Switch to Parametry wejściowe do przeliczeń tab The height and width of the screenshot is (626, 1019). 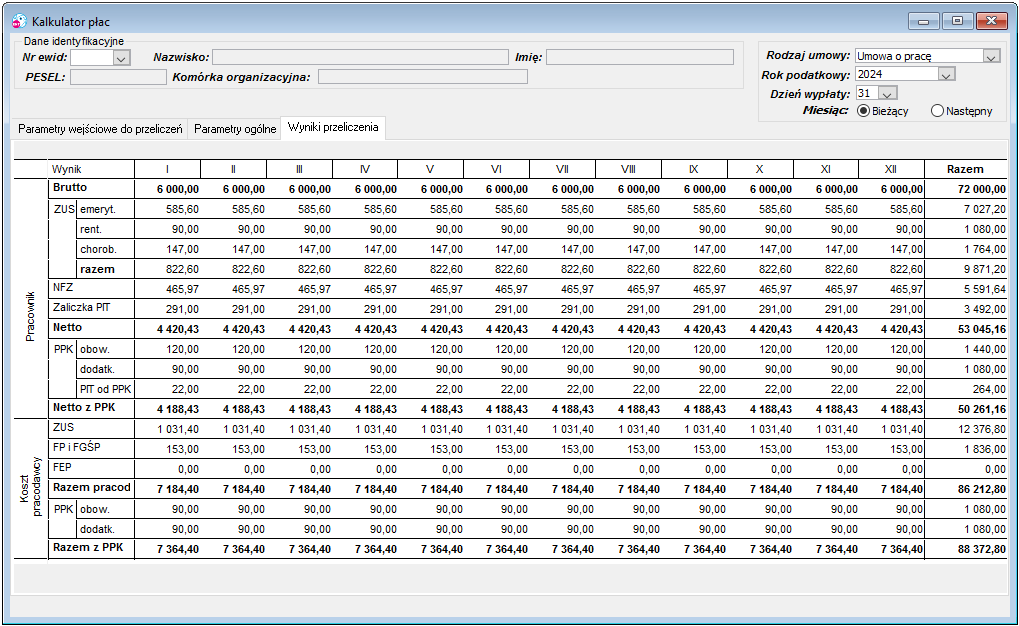tap(100, 129)
